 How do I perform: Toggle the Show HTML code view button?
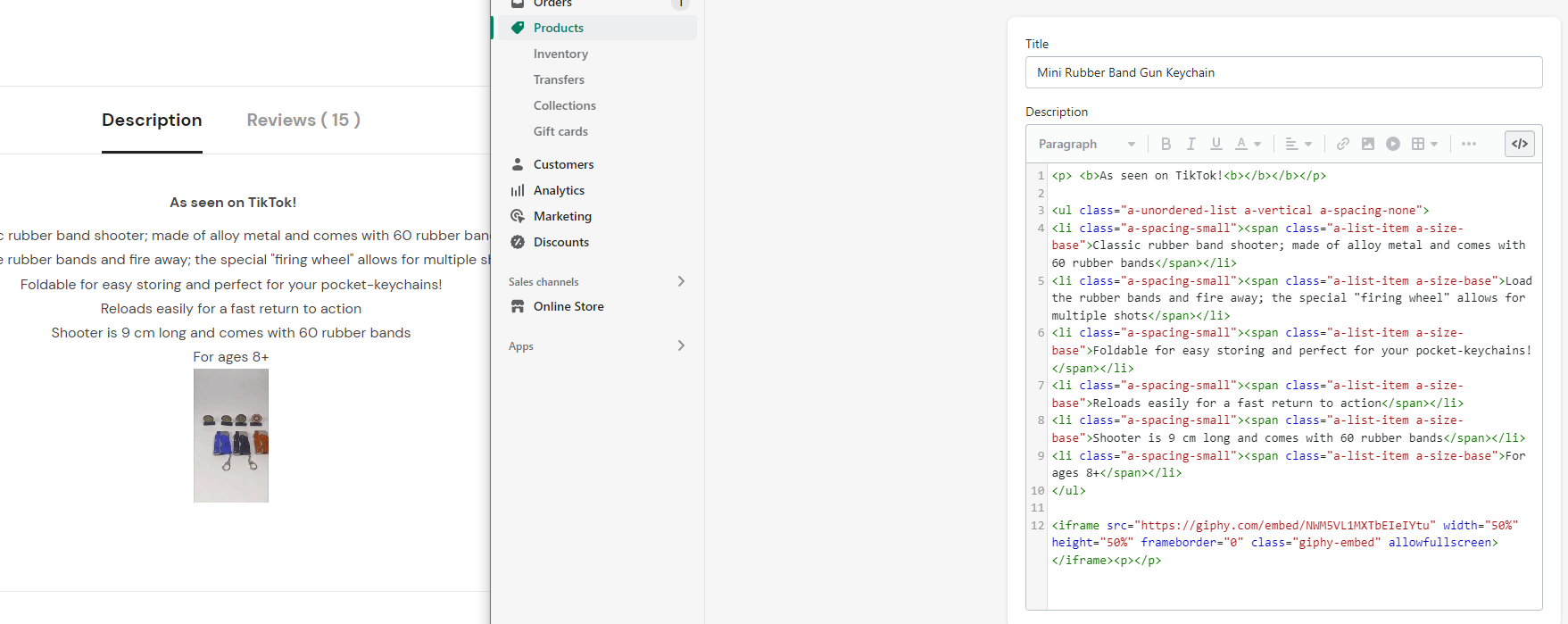click(1520, 144)
